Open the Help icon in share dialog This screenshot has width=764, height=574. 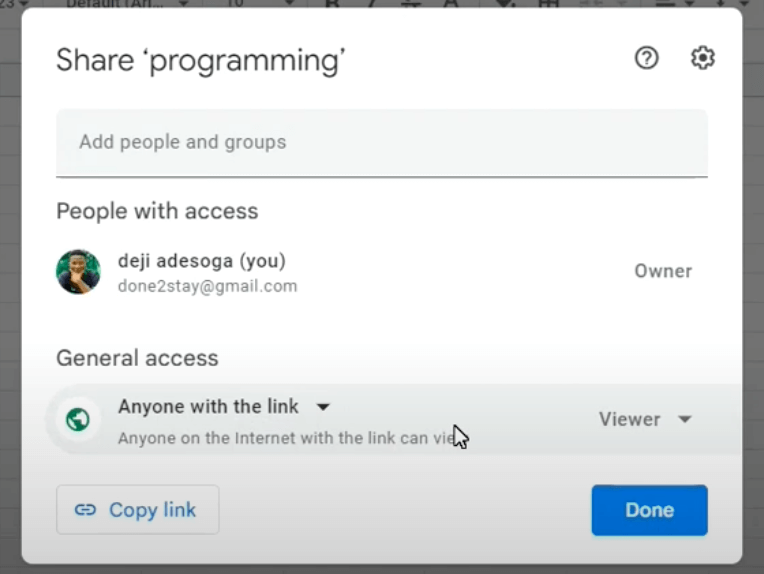pos(647,59)
